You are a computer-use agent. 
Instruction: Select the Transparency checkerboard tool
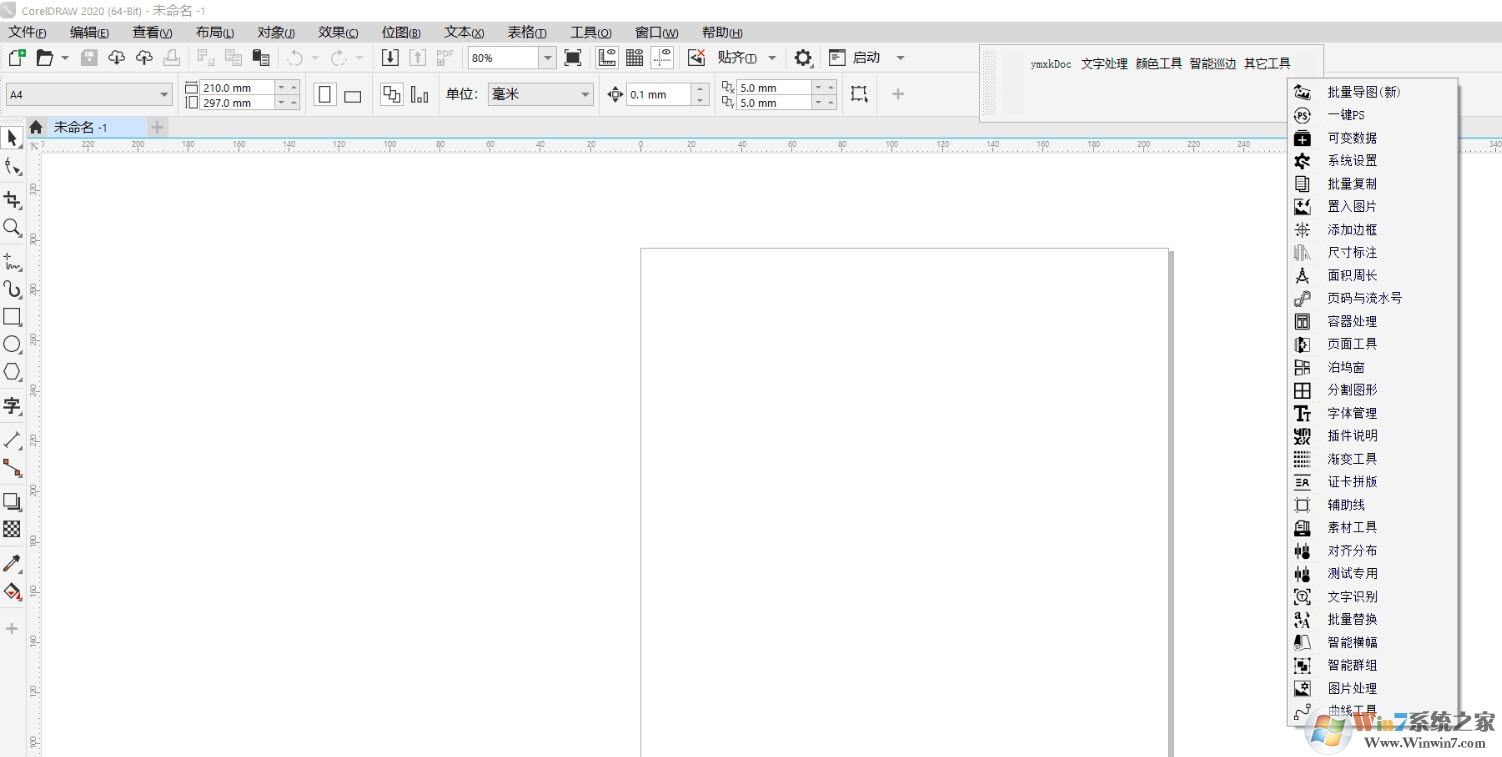[x=12, y=529]
